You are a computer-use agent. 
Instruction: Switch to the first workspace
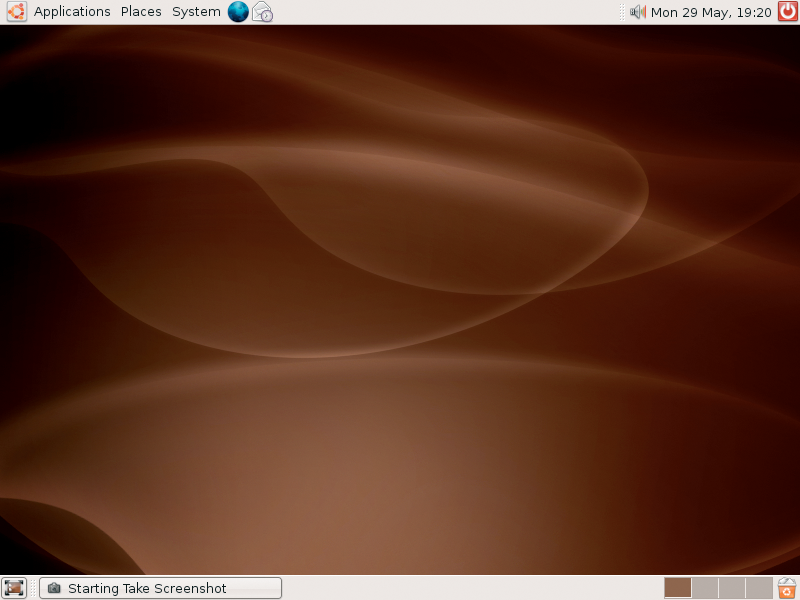pos(678,588)
